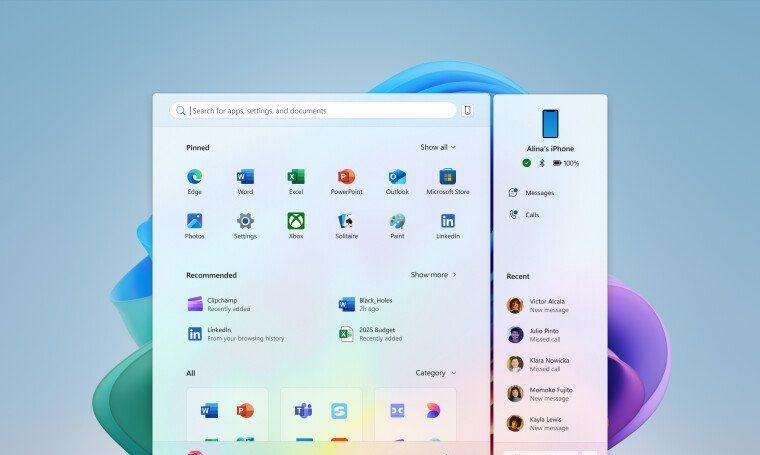760x455 pixels.
Task: Click the light-blue S app icon
Action: (339, 411)
